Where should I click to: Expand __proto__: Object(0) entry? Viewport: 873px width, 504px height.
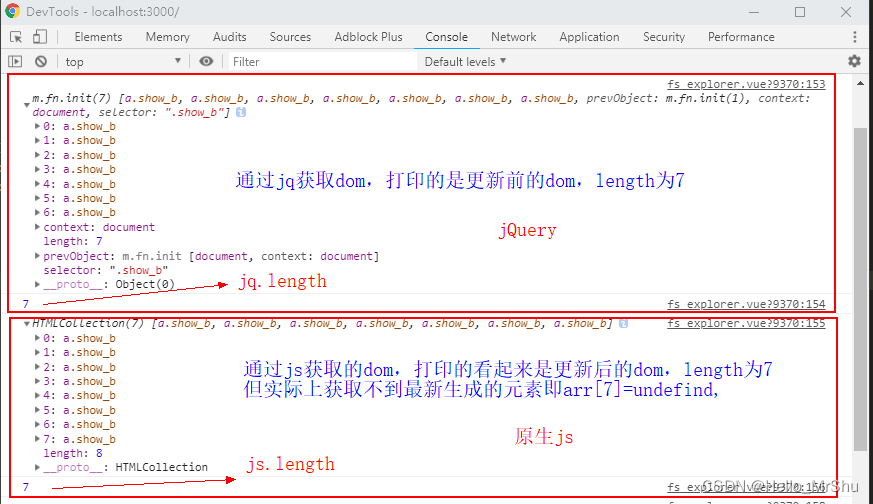click(x=37, y=284)
